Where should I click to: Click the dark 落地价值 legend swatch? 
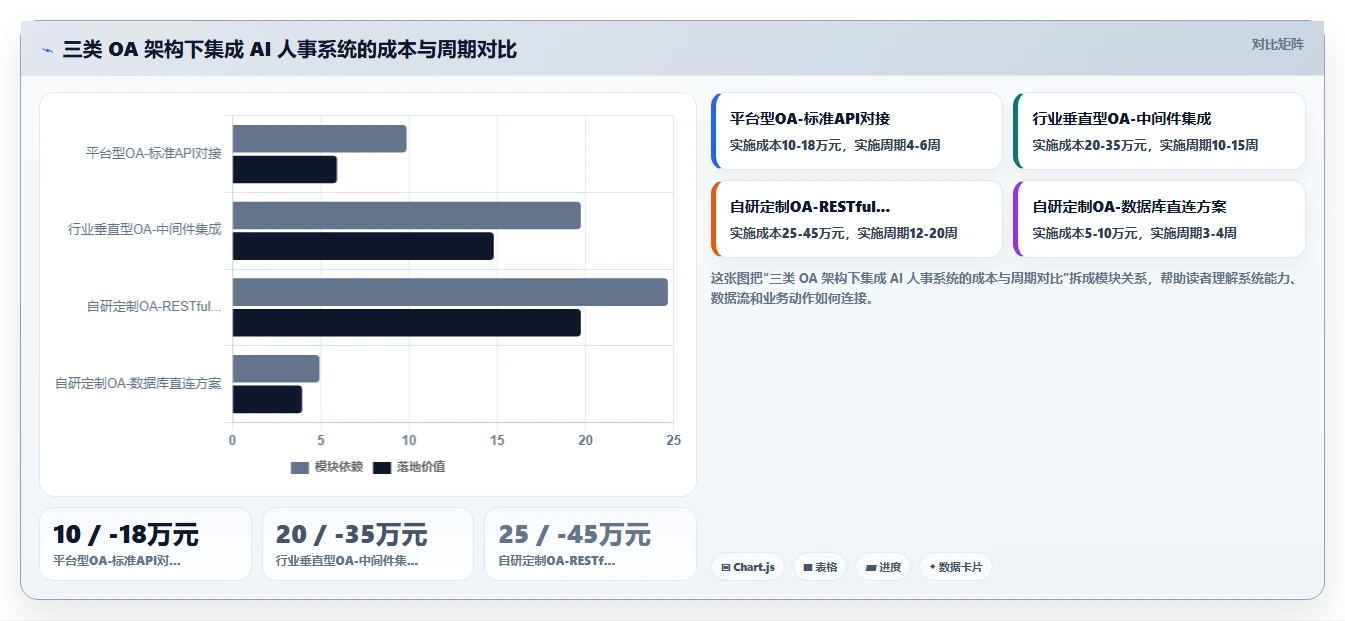point(382,467)
